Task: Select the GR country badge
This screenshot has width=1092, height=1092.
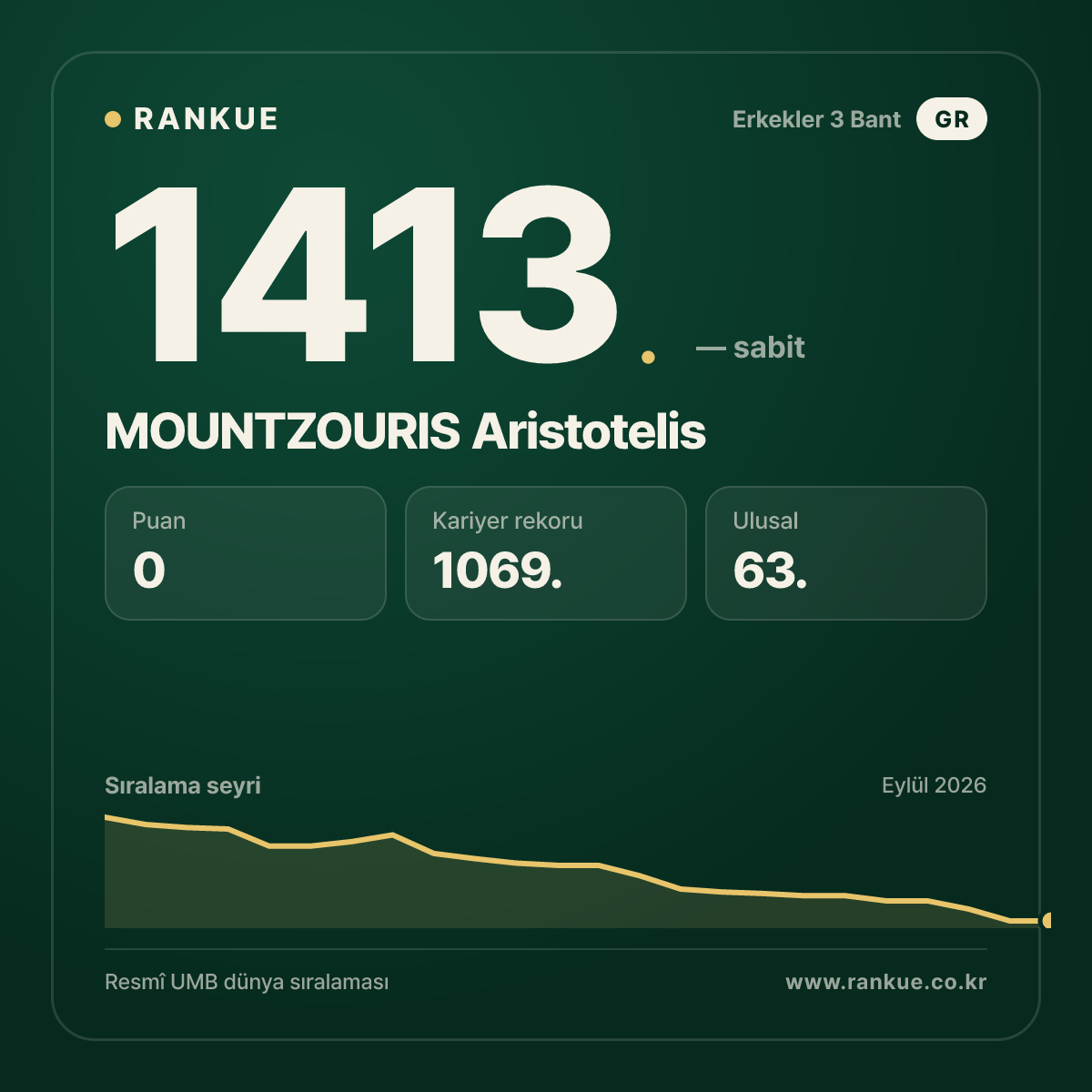Action: coord(951,119)
